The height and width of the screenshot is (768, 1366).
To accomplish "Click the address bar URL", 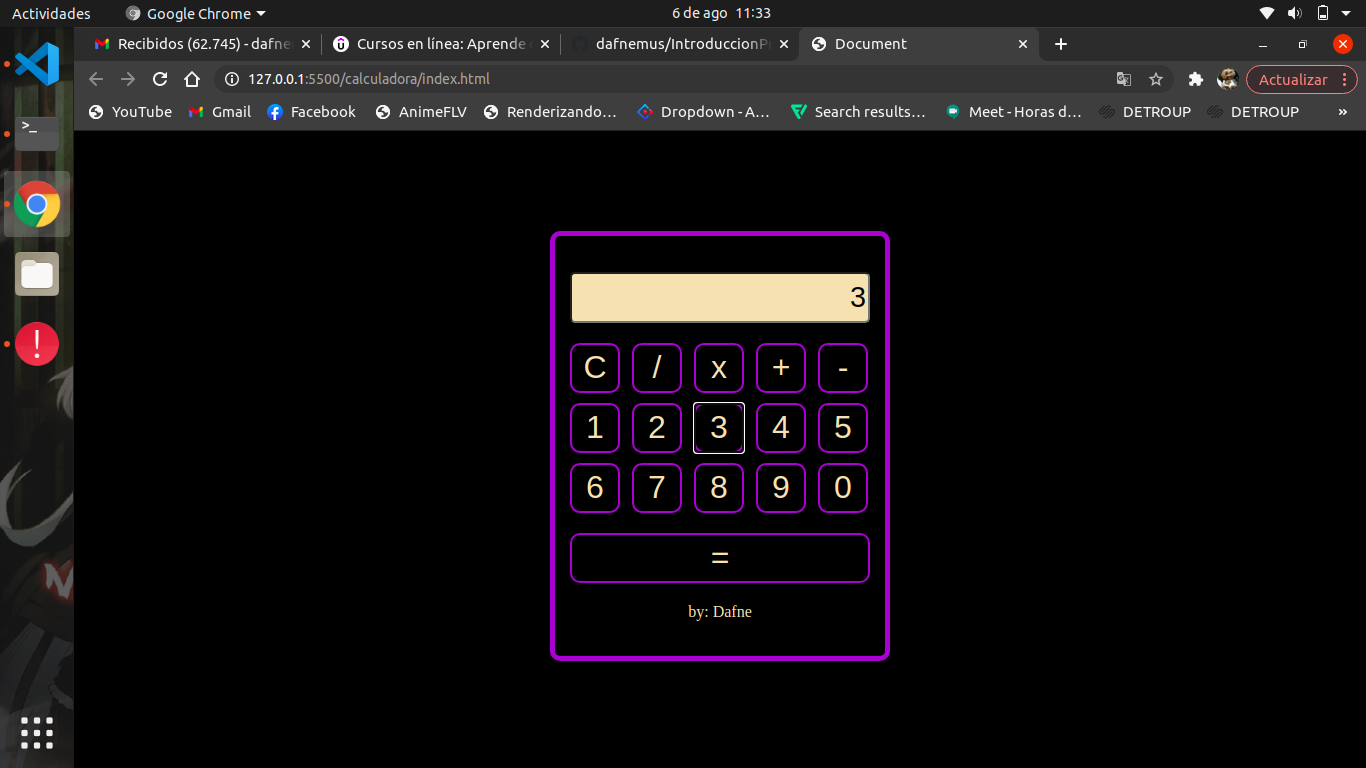I will pyautogui.click(x=369, y=79).
